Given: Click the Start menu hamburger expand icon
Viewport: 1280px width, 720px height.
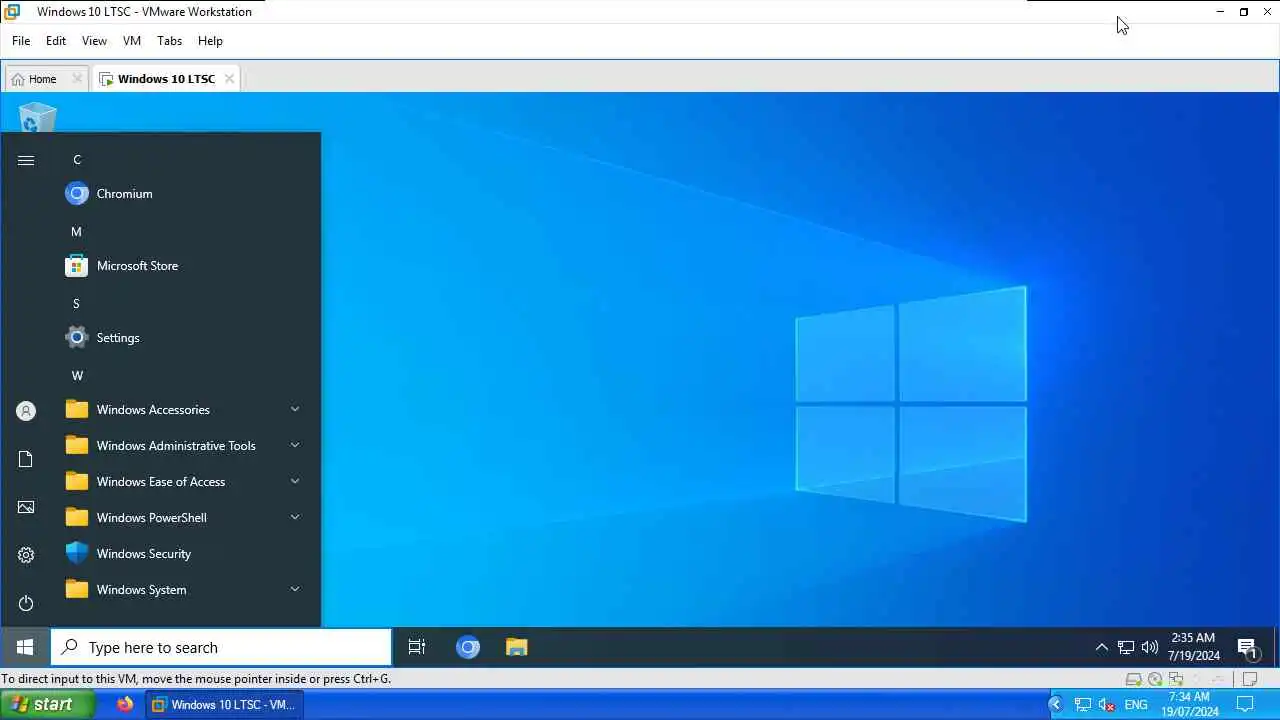Looking at the screenshot, I should point(26,160).
